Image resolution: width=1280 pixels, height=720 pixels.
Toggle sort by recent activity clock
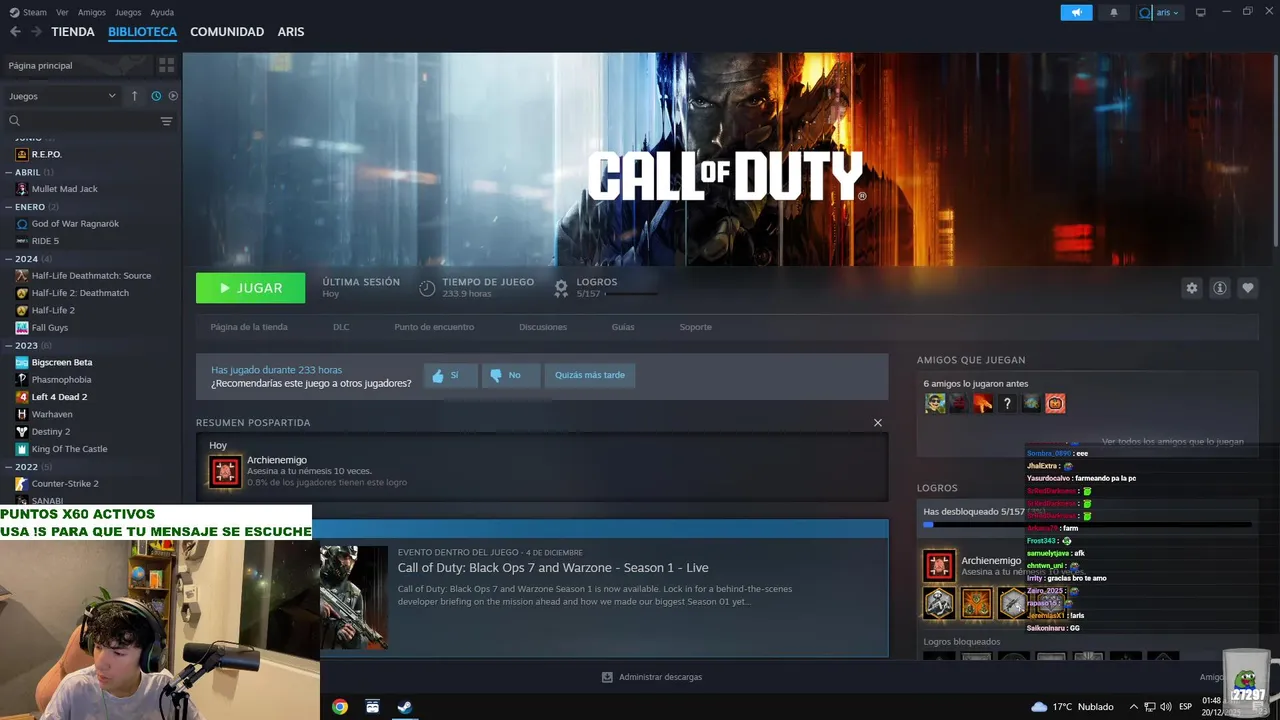(x=156, y=96)
